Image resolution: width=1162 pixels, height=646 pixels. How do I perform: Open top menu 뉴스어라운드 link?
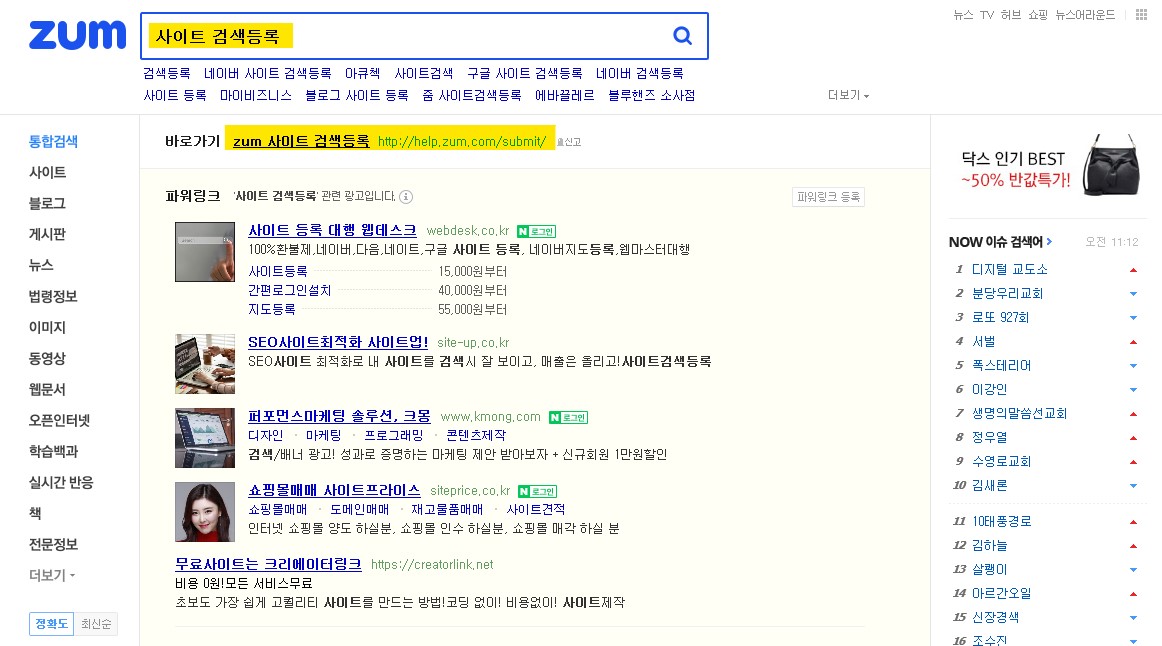(1085, 15)
